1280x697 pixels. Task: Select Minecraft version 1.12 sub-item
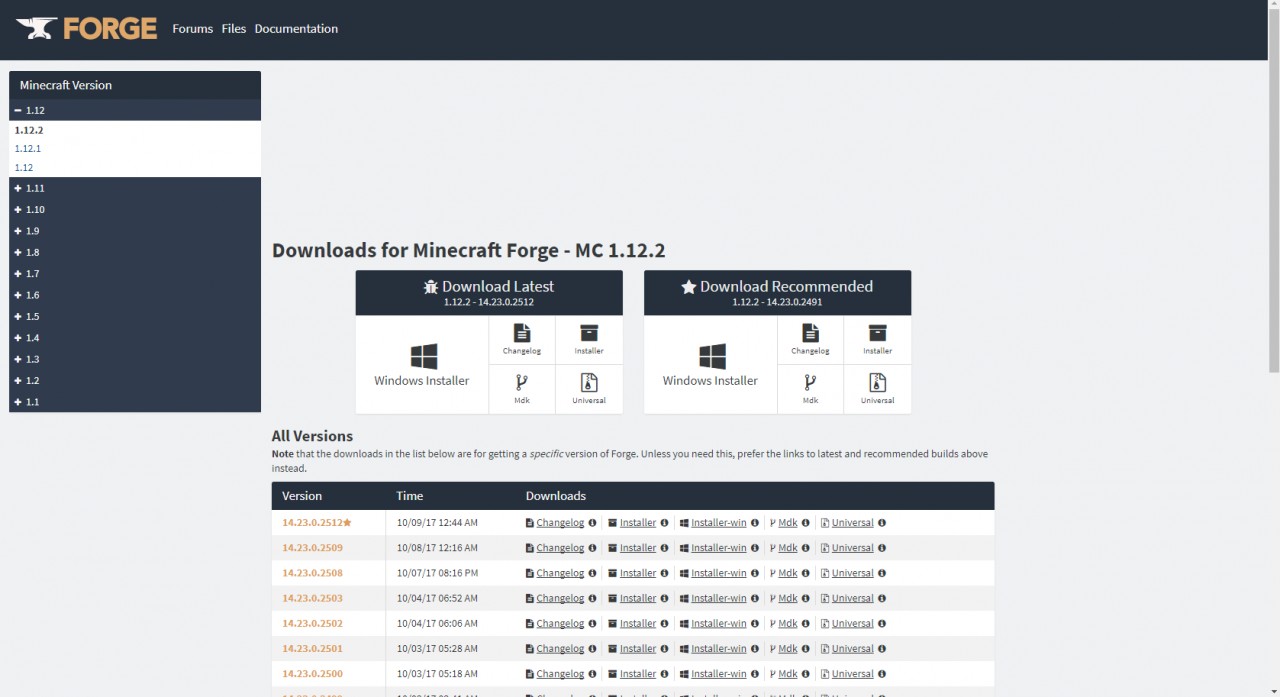[24, 168]
